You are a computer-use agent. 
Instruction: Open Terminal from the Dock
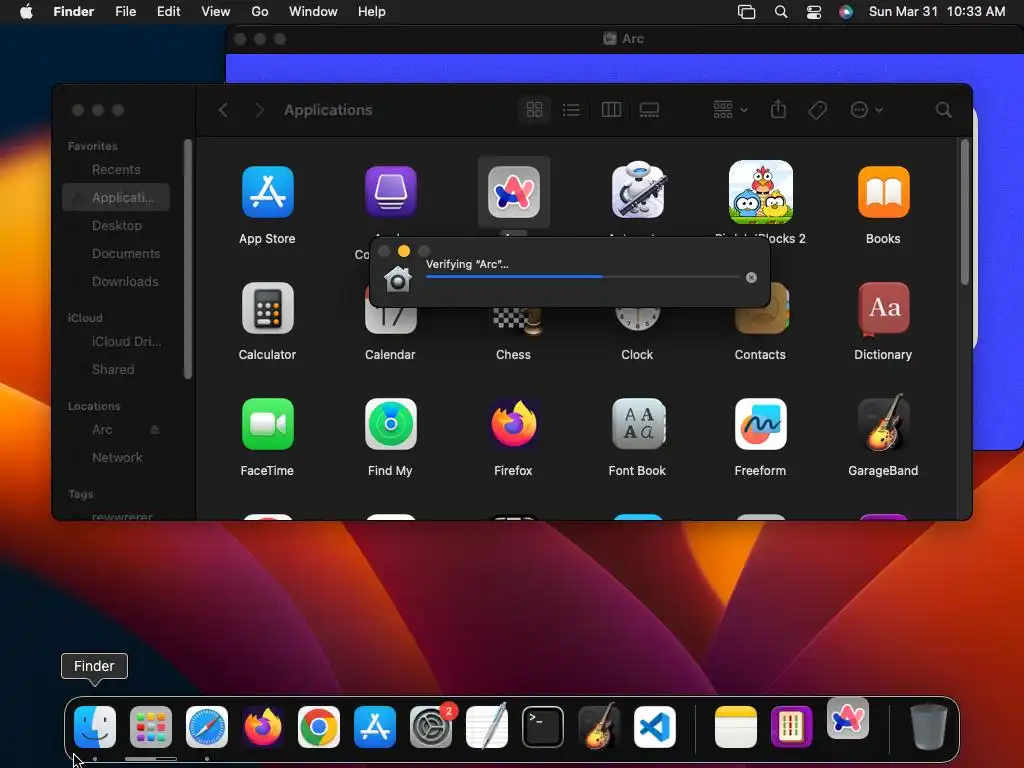tap(543, 726)
